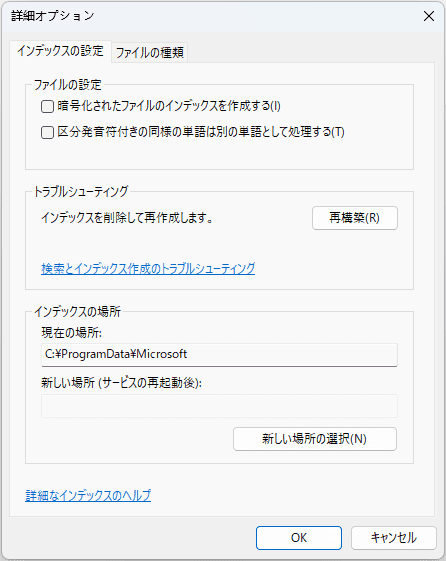
Task: Click the ファイルの設定 group heading
Action: point(68,85)
